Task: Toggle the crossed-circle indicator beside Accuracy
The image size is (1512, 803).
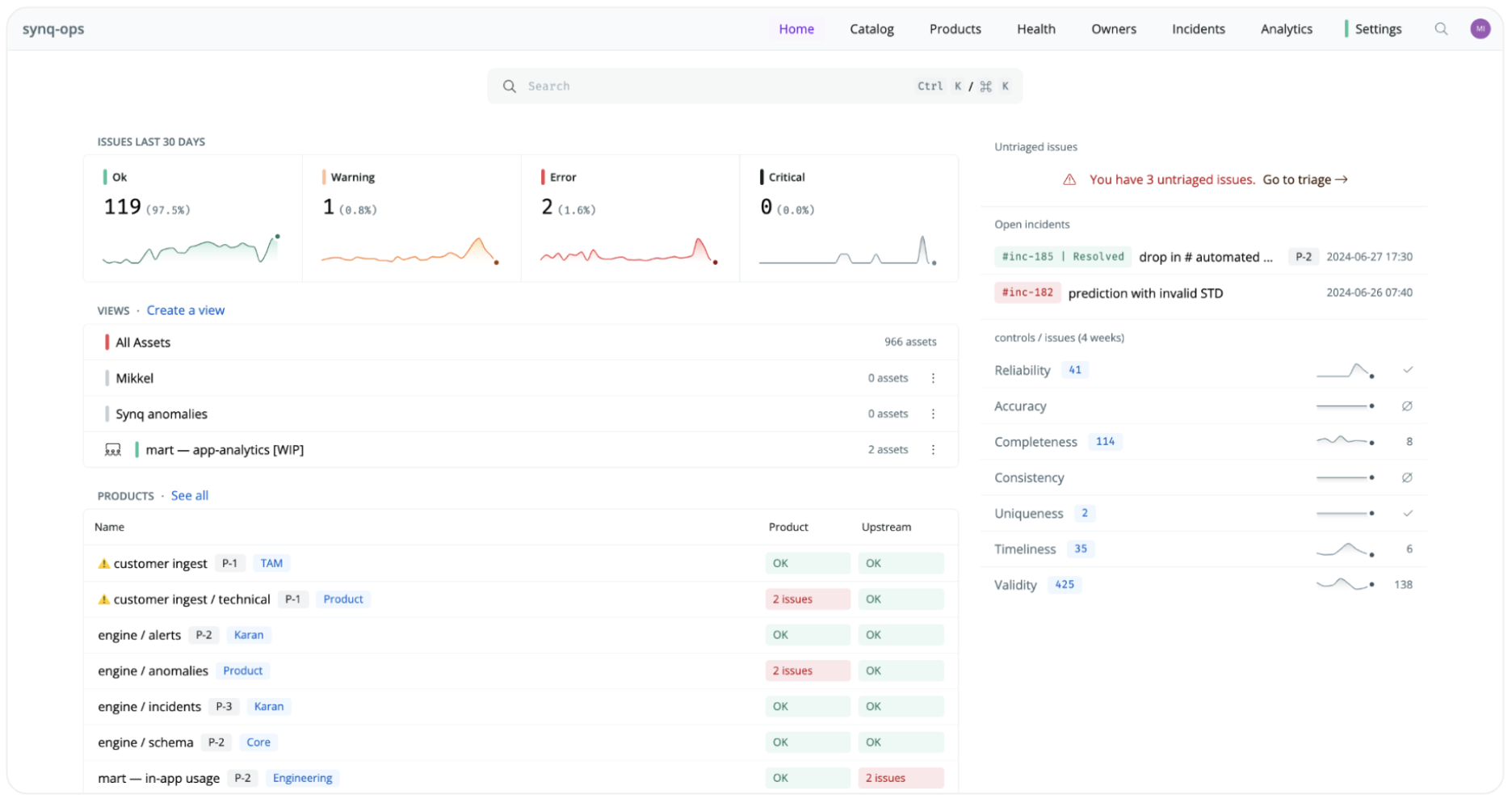Action: tap(1408, 406)
